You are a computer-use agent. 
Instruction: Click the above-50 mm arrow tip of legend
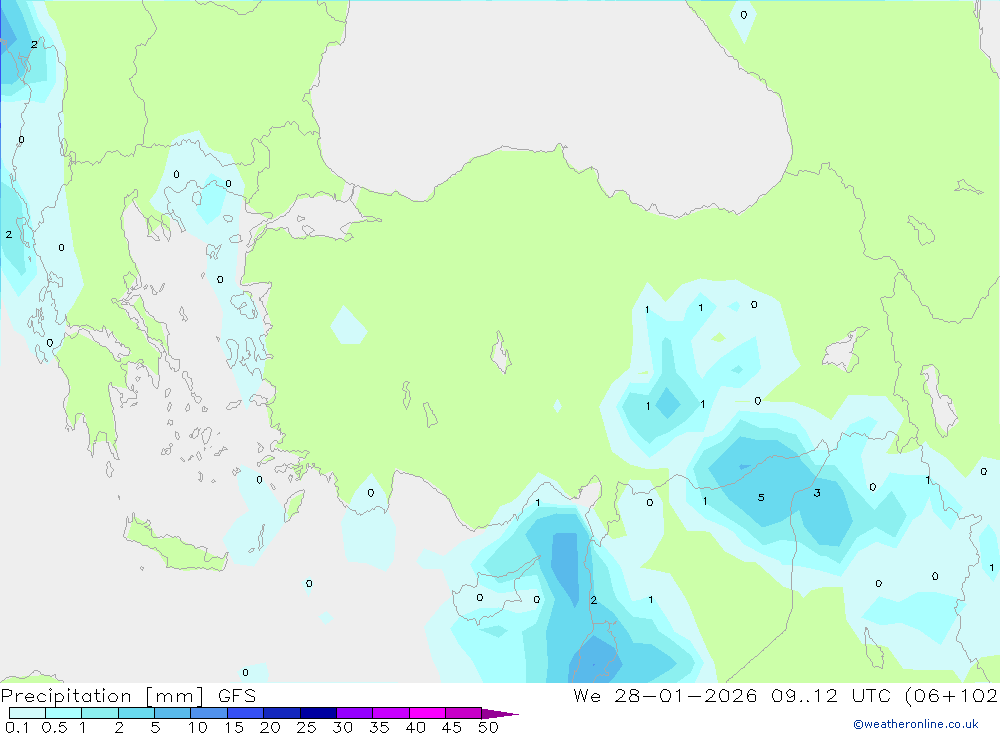(500, 713)
